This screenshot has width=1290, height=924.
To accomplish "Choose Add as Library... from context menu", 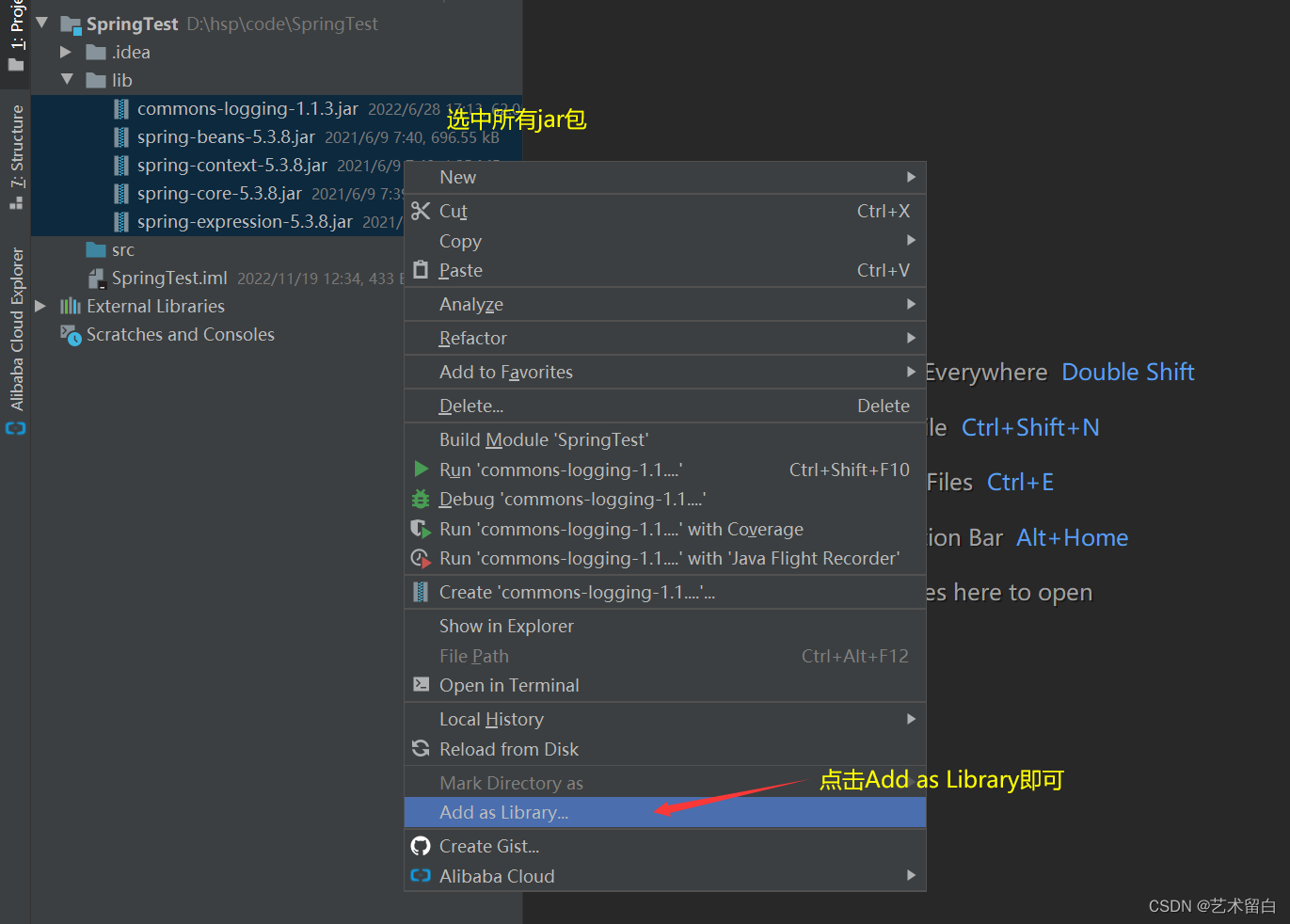I will click(665, 812).
